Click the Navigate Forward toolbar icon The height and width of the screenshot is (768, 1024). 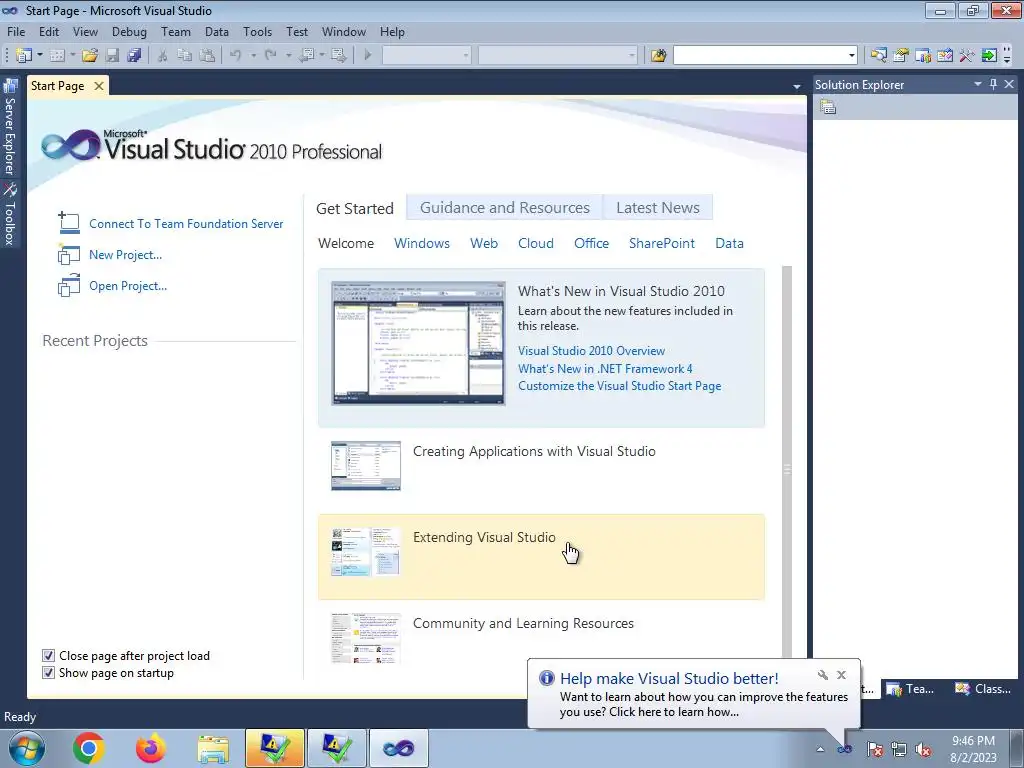point(338,56)
